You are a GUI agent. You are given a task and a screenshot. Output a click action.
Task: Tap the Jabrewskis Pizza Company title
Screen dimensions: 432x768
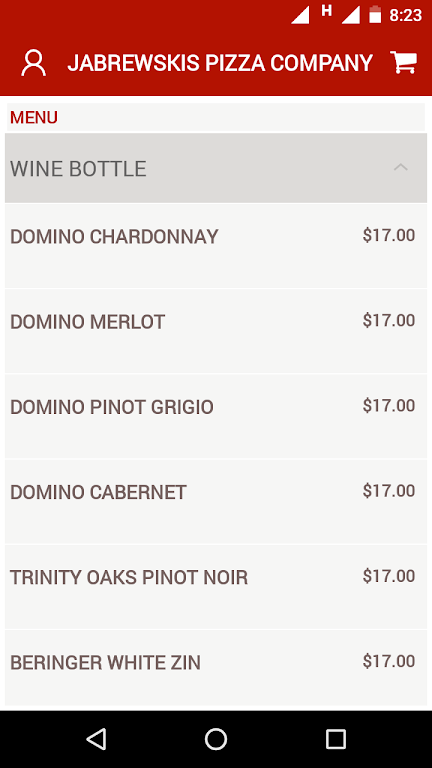[x=220, y=63]
